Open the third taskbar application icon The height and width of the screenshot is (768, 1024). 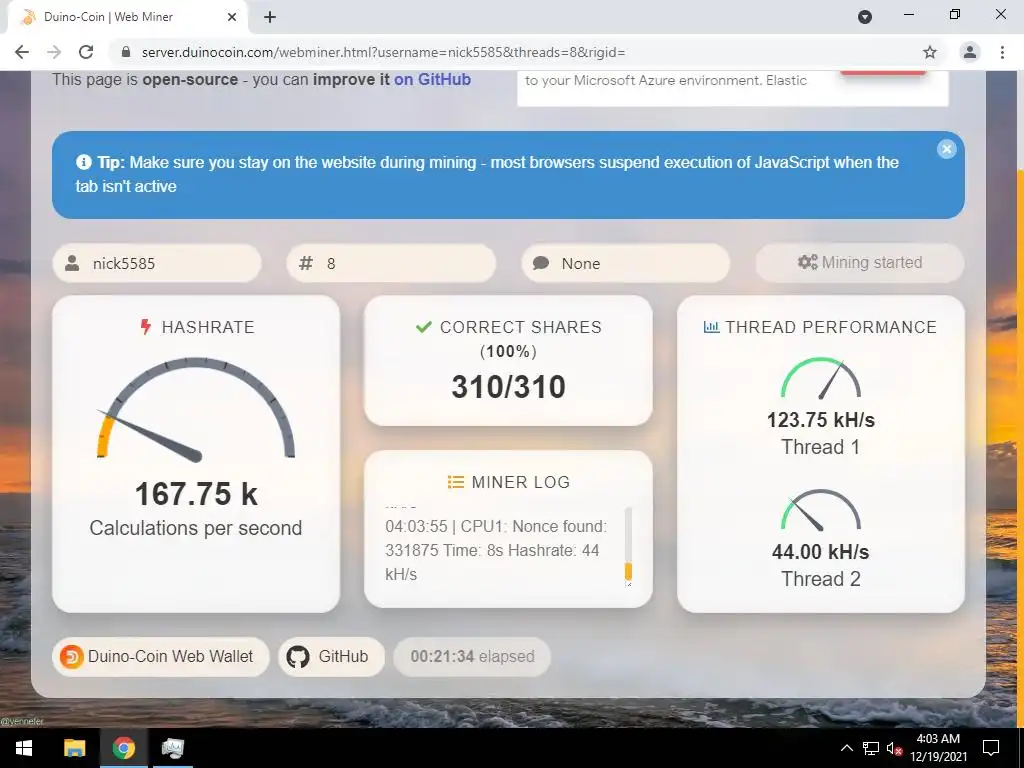tap(172, 748)
